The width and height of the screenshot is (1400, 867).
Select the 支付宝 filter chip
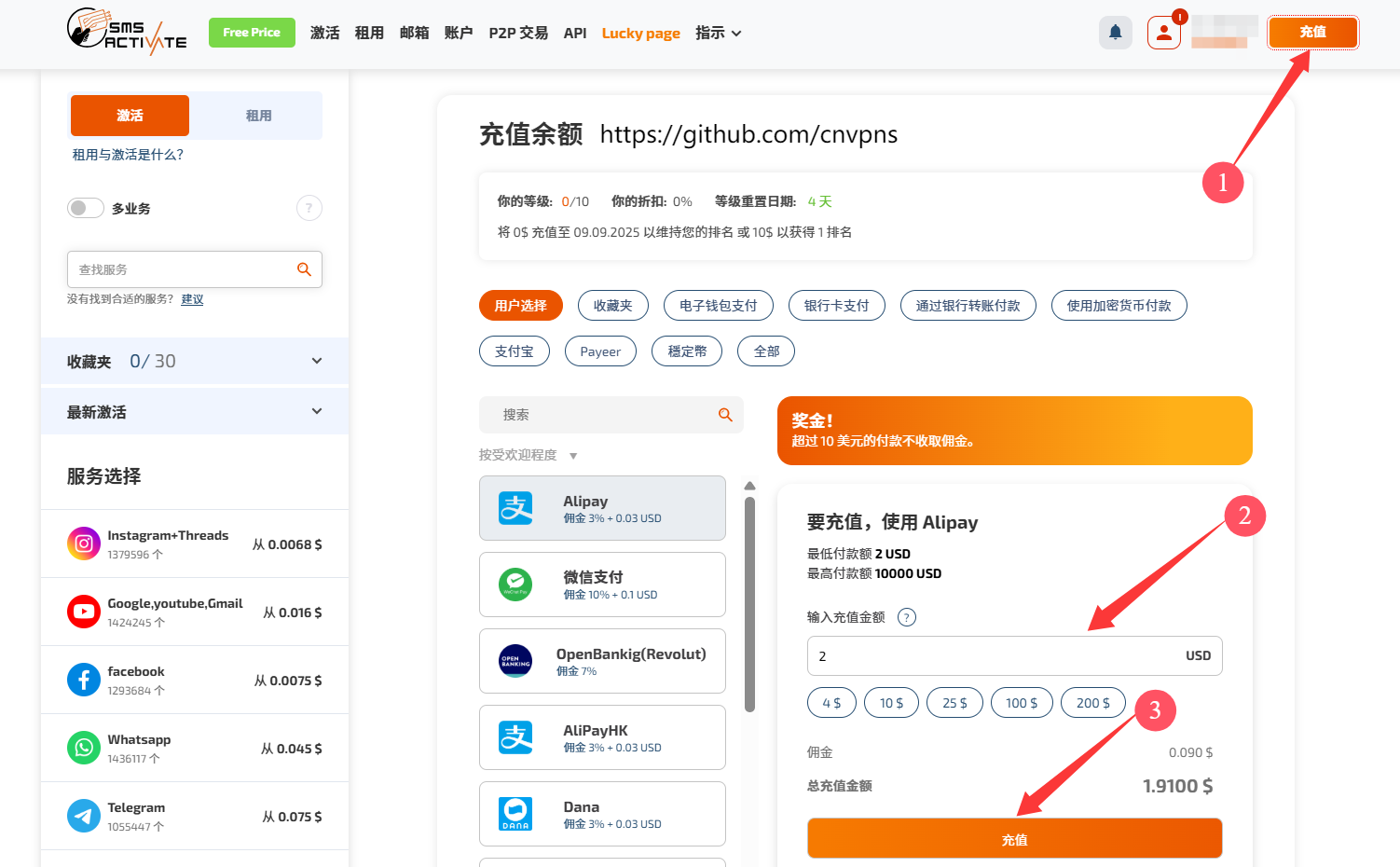click(515, 351)
